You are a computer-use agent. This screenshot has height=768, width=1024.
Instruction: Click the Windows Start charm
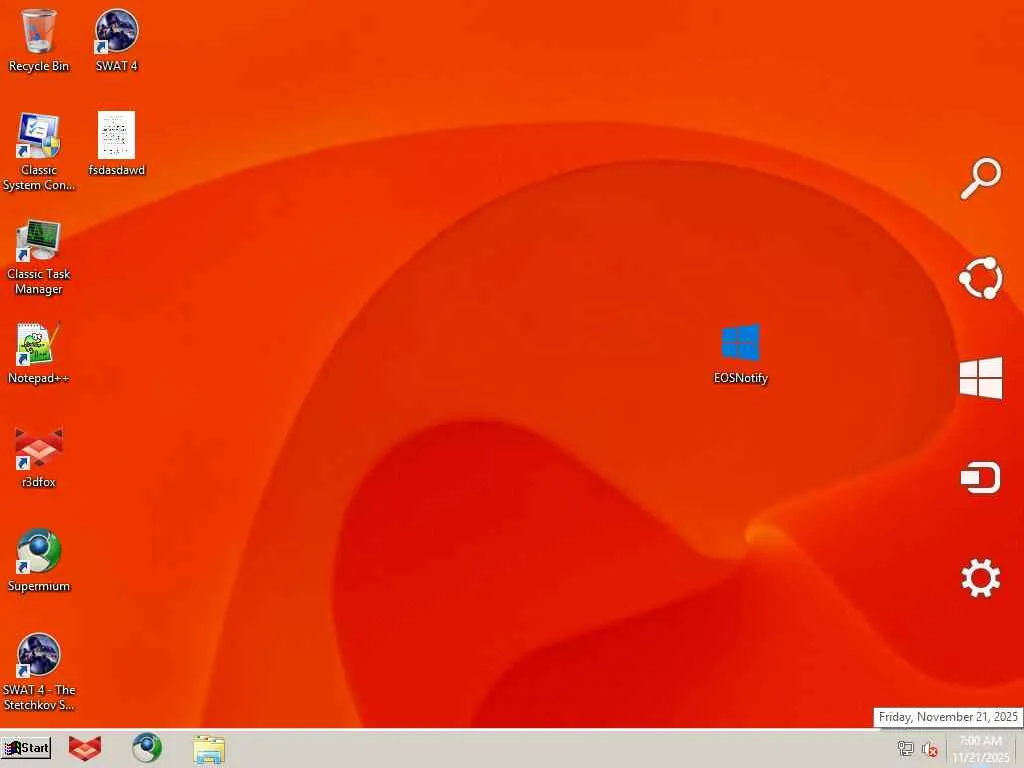[x=981, y=377]
